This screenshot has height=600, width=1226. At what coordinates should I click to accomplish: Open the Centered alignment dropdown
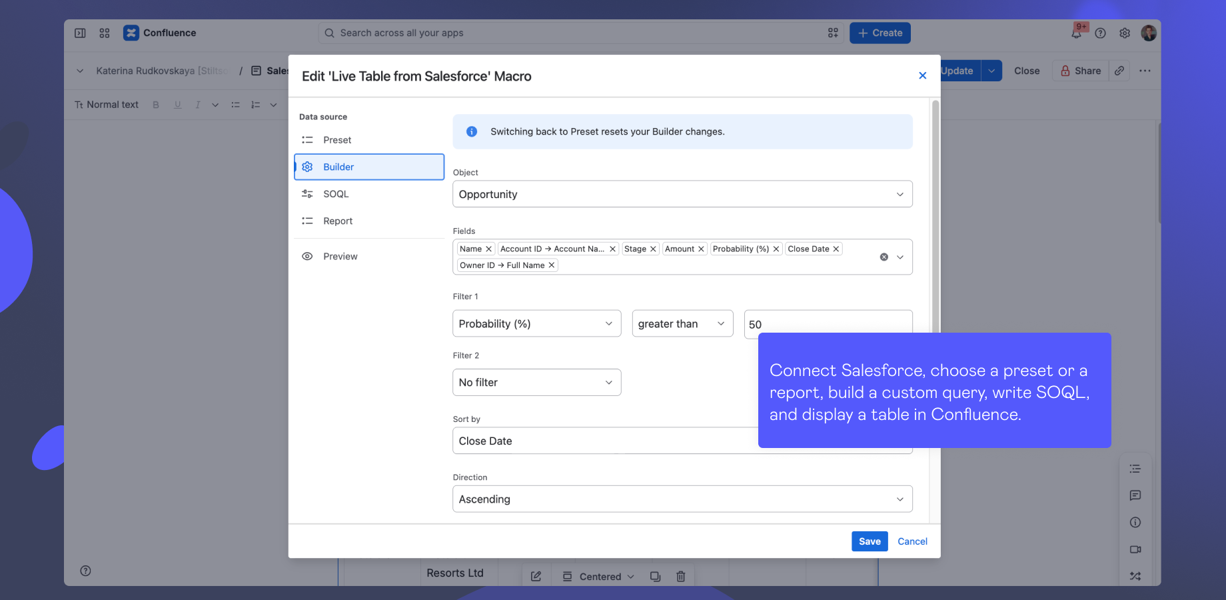(598, 577)
